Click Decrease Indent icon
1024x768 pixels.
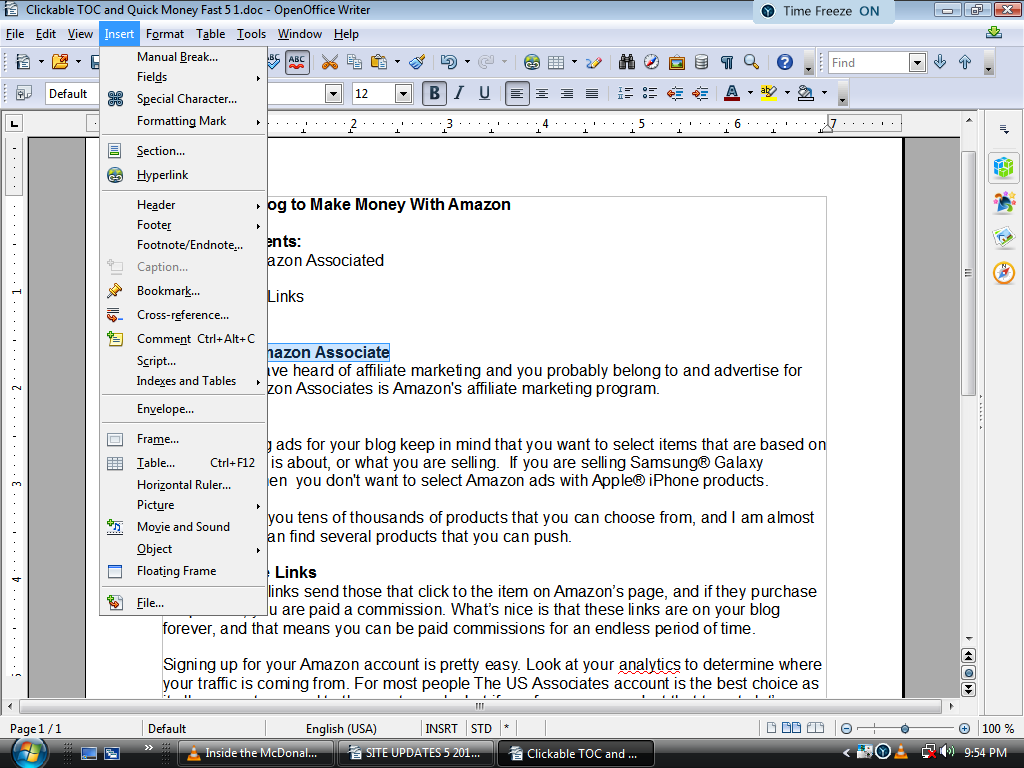pos(675,93)
